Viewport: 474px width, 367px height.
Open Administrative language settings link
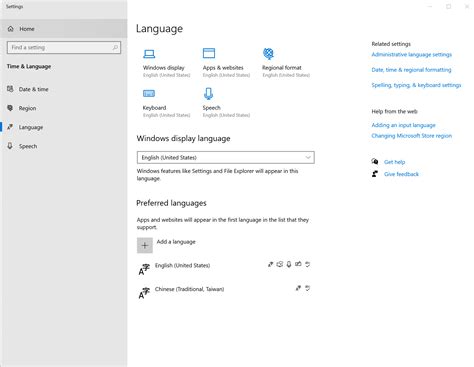[412, 54]
